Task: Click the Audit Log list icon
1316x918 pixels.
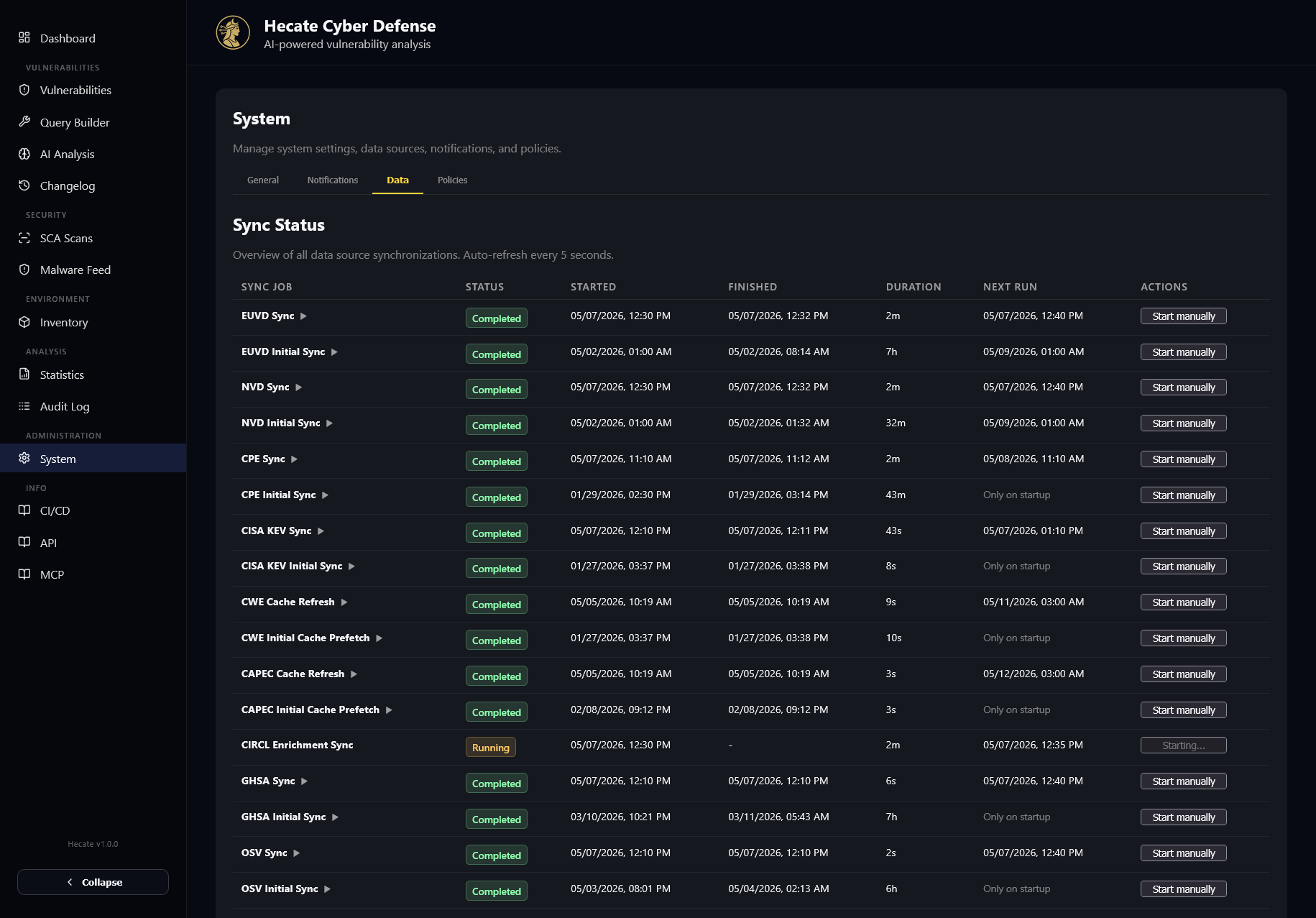Action: tap(24, 406)
